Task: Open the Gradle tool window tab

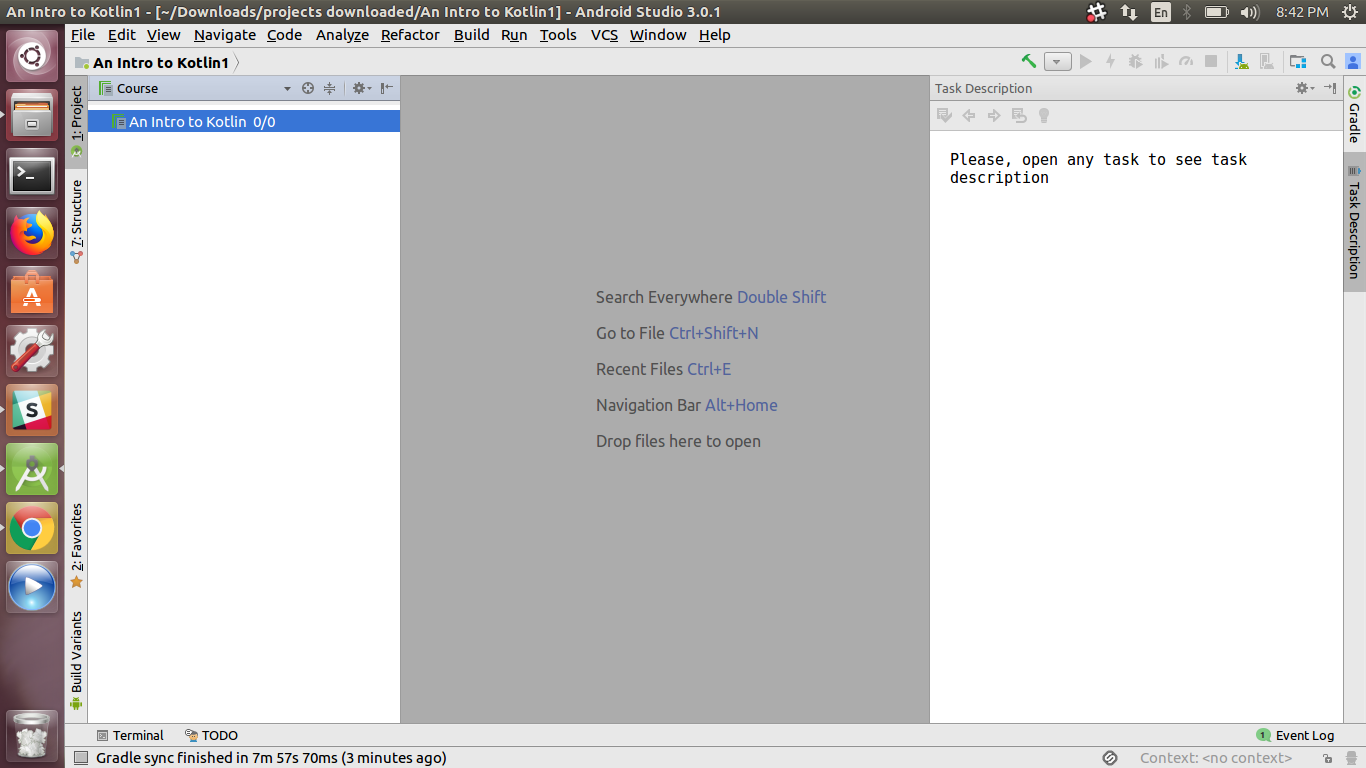Action: (1354, 114)
